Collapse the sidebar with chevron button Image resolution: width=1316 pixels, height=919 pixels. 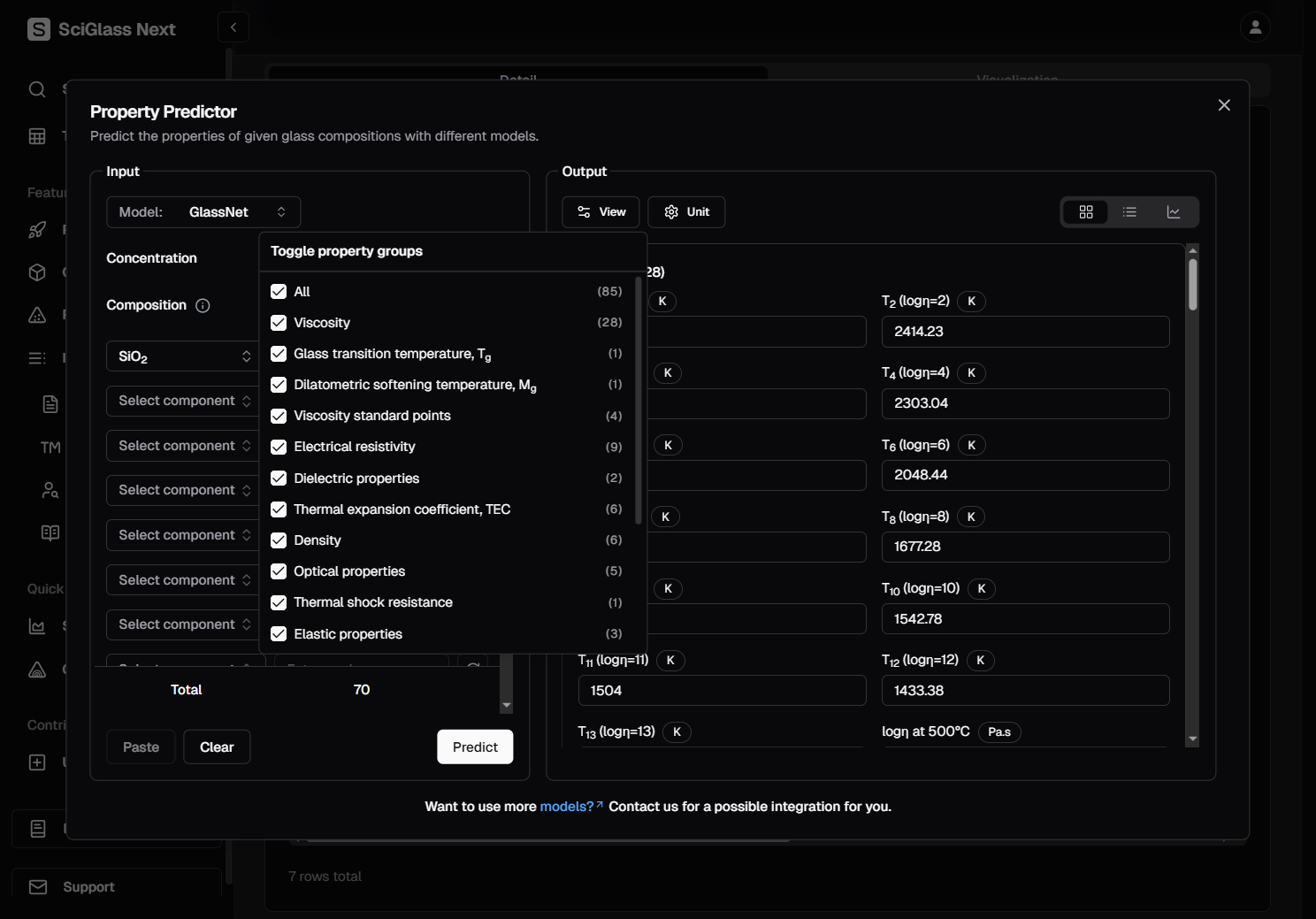pyautogui.click(x=233, y=27)
